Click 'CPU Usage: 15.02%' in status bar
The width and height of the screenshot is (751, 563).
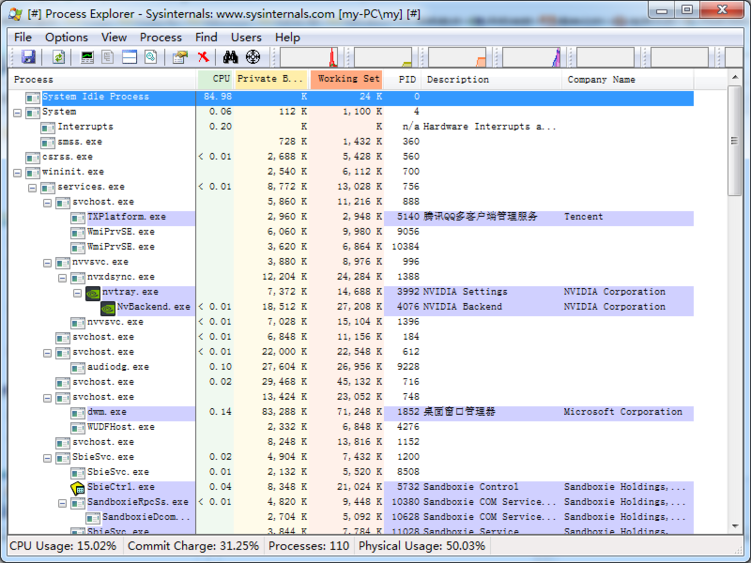tap(63, 546)
